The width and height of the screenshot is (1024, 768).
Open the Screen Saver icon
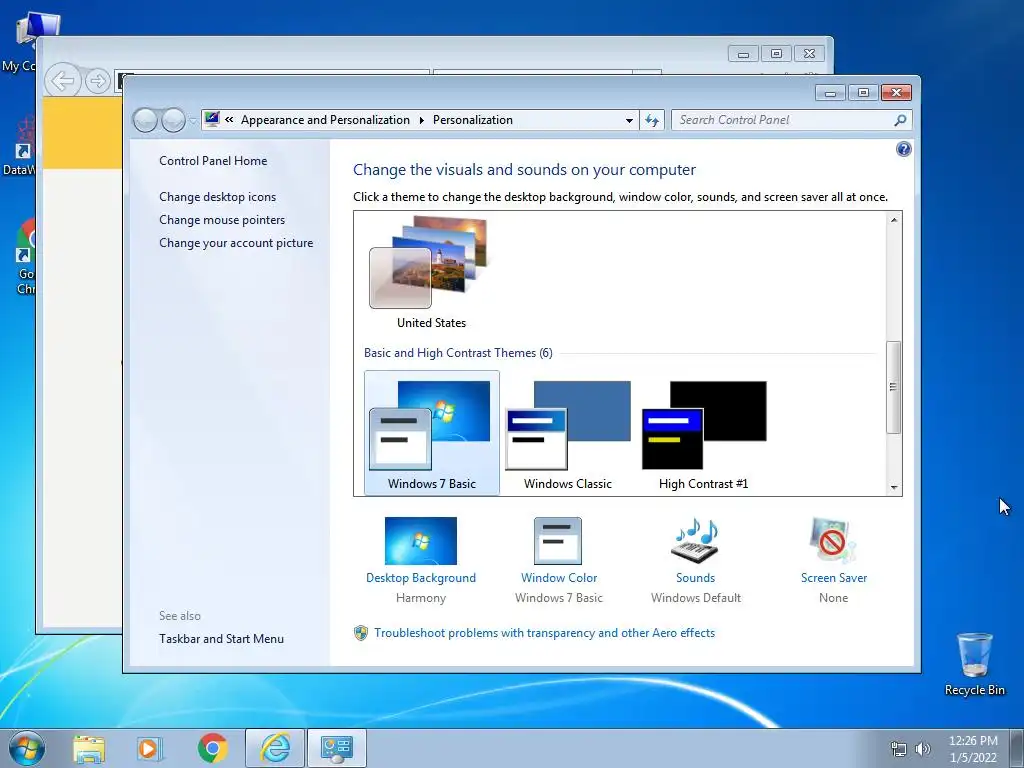coord(833,541)
